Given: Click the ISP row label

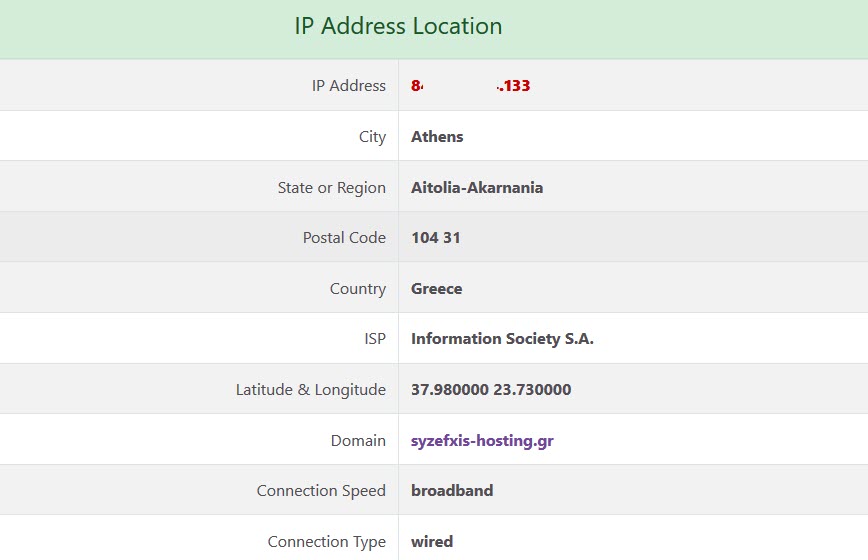Looking at the screenshot, I should click(375, 339).
